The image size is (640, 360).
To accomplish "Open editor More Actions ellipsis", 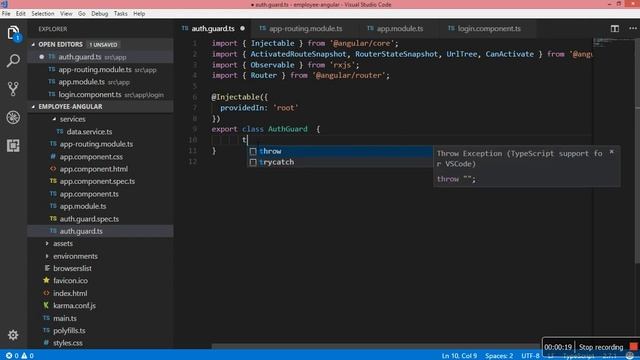I will tap(633, 29).
